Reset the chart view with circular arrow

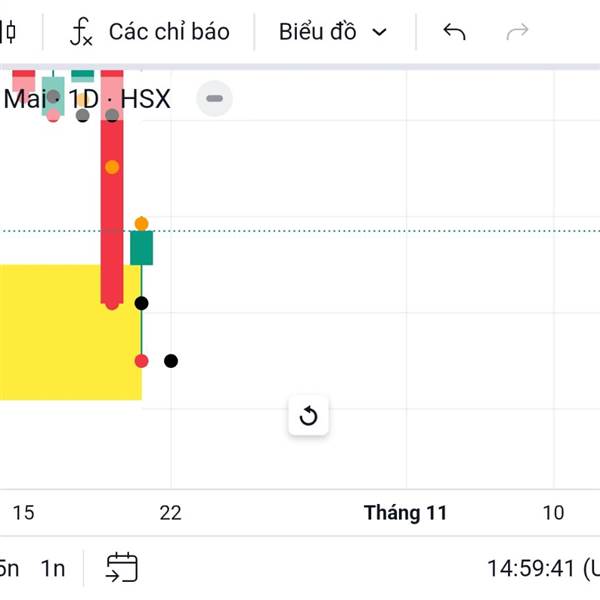coord(308,416)
